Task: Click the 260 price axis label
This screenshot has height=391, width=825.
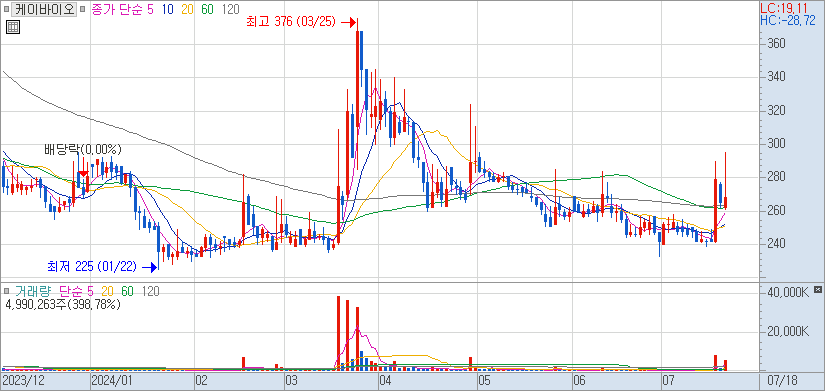Action: (x=777, y=210)
